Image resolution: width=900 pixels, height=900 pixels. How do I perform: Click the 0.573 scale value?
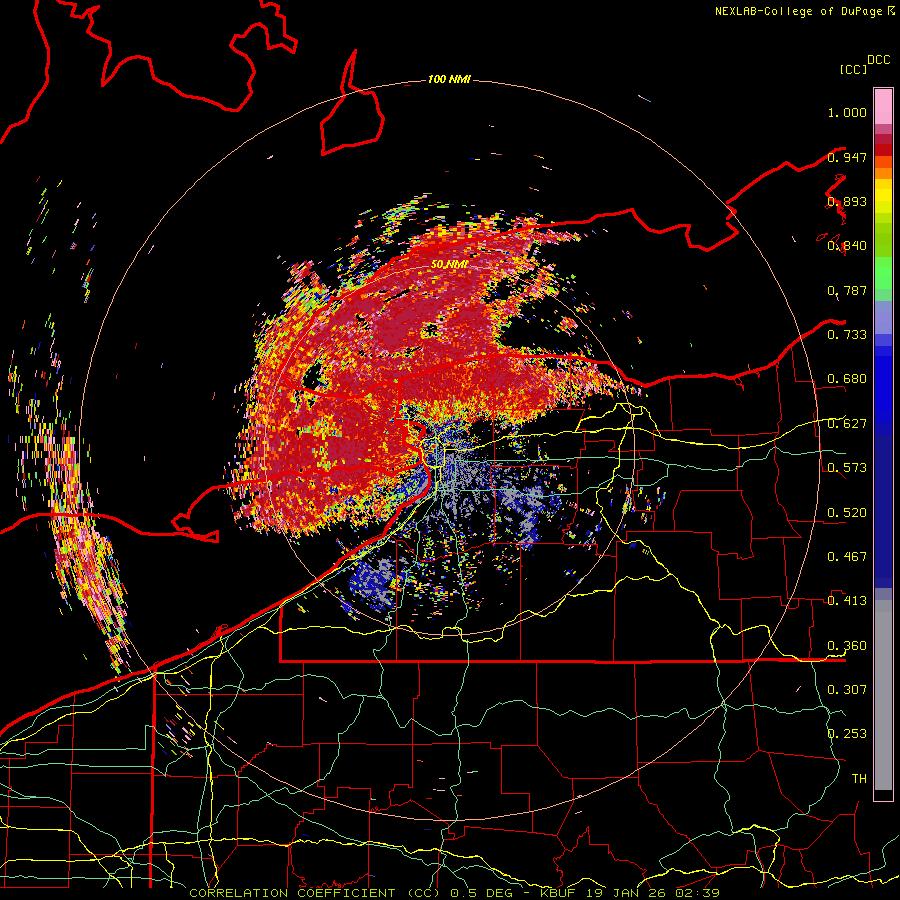click(x=847, y=468)
